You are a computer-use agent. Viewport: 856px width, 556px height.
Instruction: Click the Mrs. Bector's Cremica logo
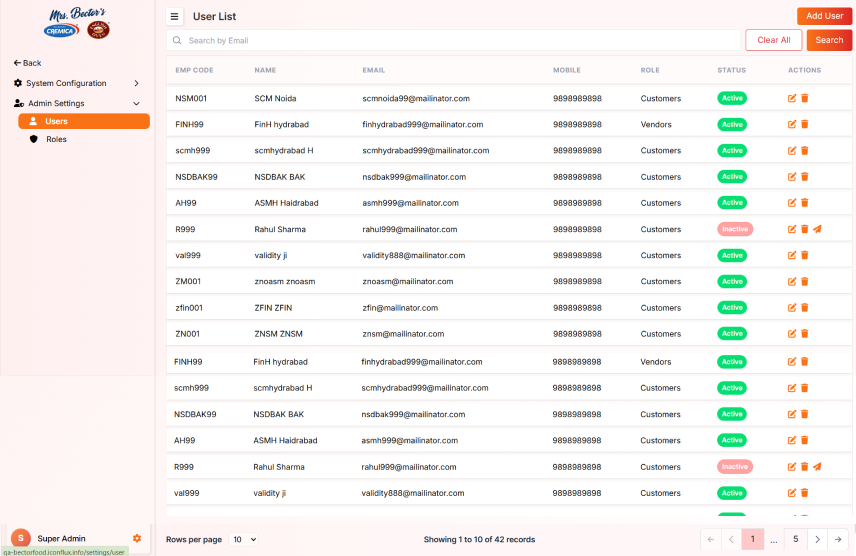(x=77, y=24)
